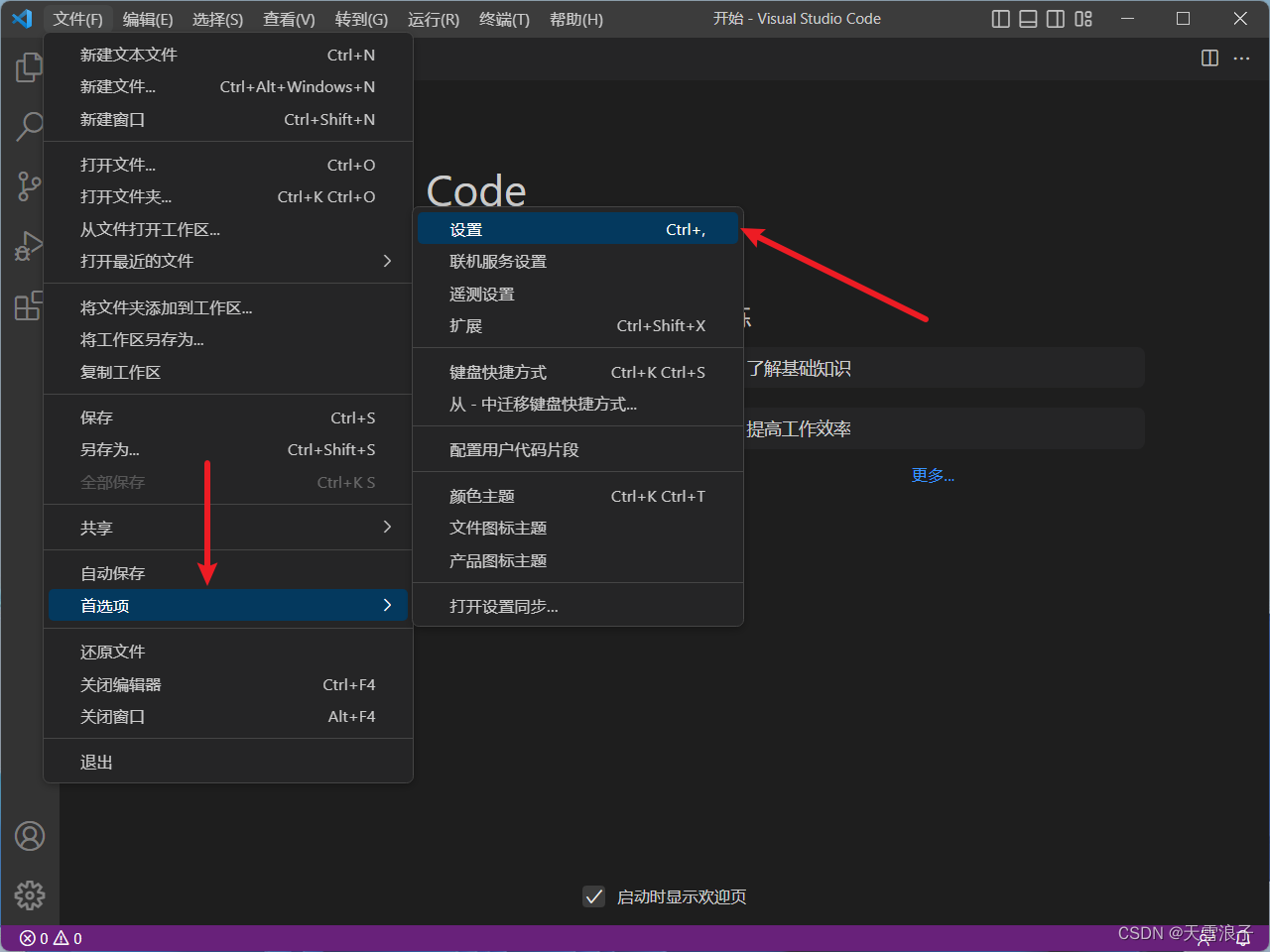Select 保存 menu entry
The image size is (1270, 952).
click(228, 417)
